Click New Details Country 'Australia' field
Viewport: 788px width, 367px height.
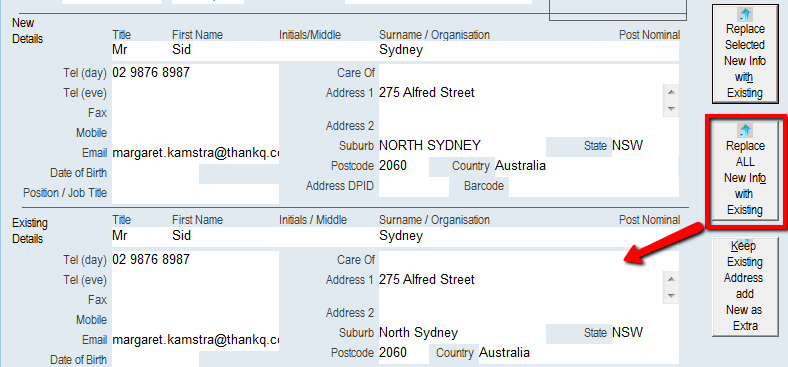coord(586,166)
